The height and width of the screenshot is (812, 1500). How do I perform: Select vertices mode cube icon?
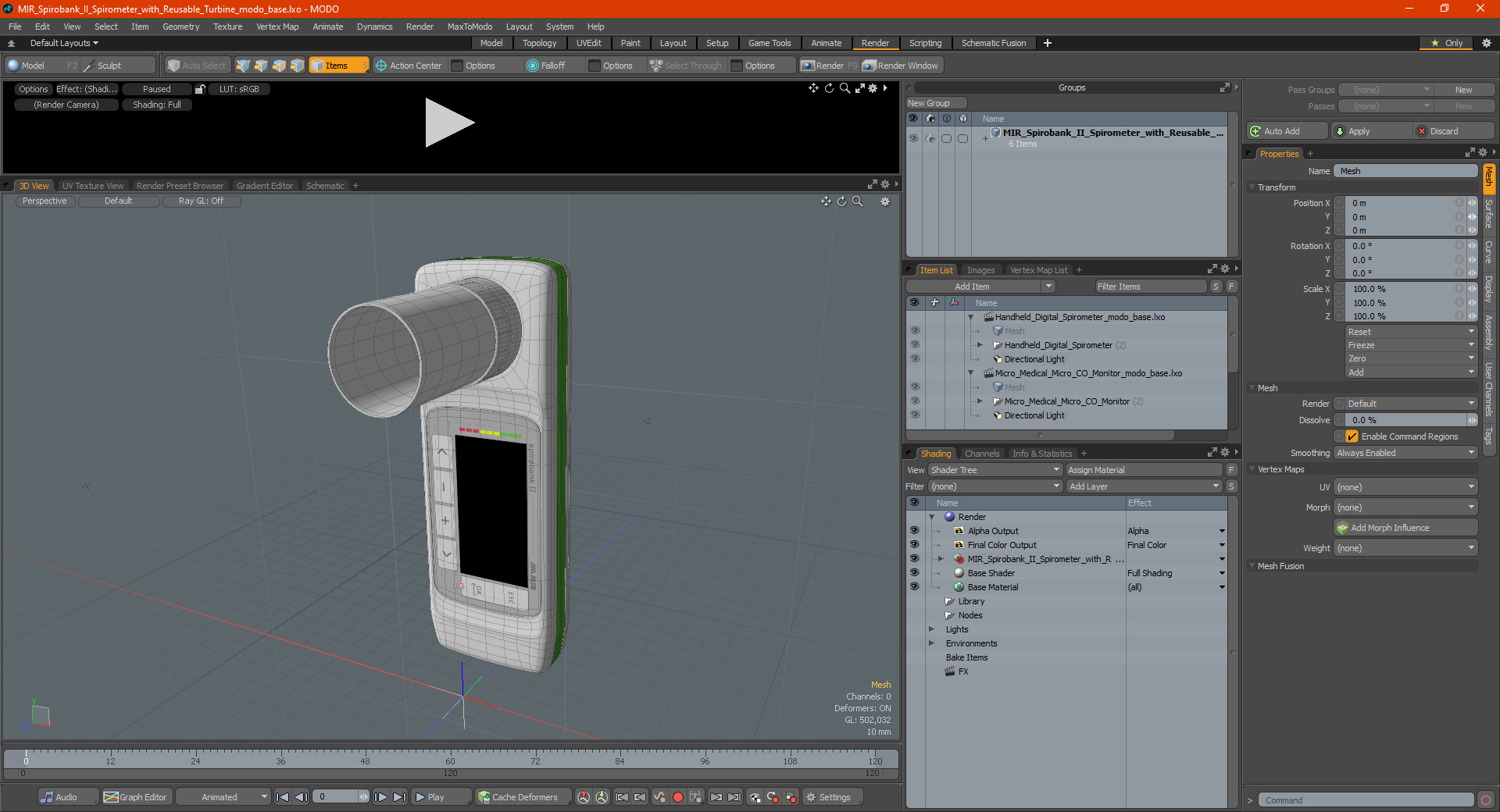point(243,66)
